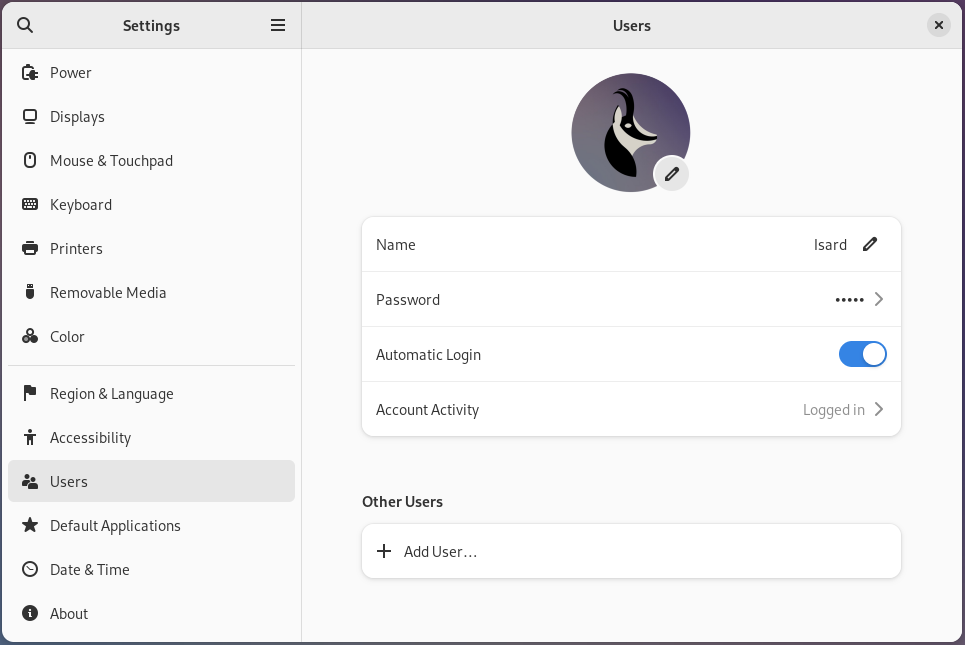Image resolution: width=965 pixels, height=645 pixels.
Task: Click the Removable Media USB icon
Action: click(30, 293)
